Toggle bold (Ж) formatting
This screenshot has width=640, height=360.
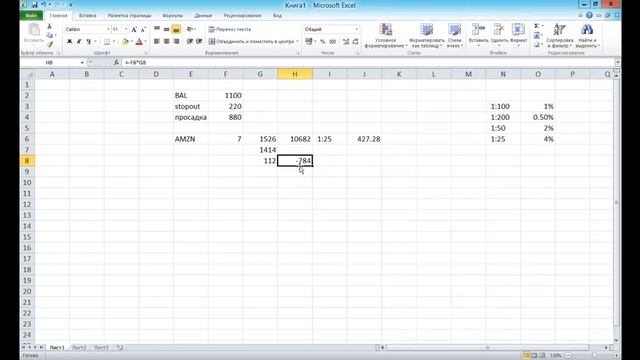click(69, 42)
